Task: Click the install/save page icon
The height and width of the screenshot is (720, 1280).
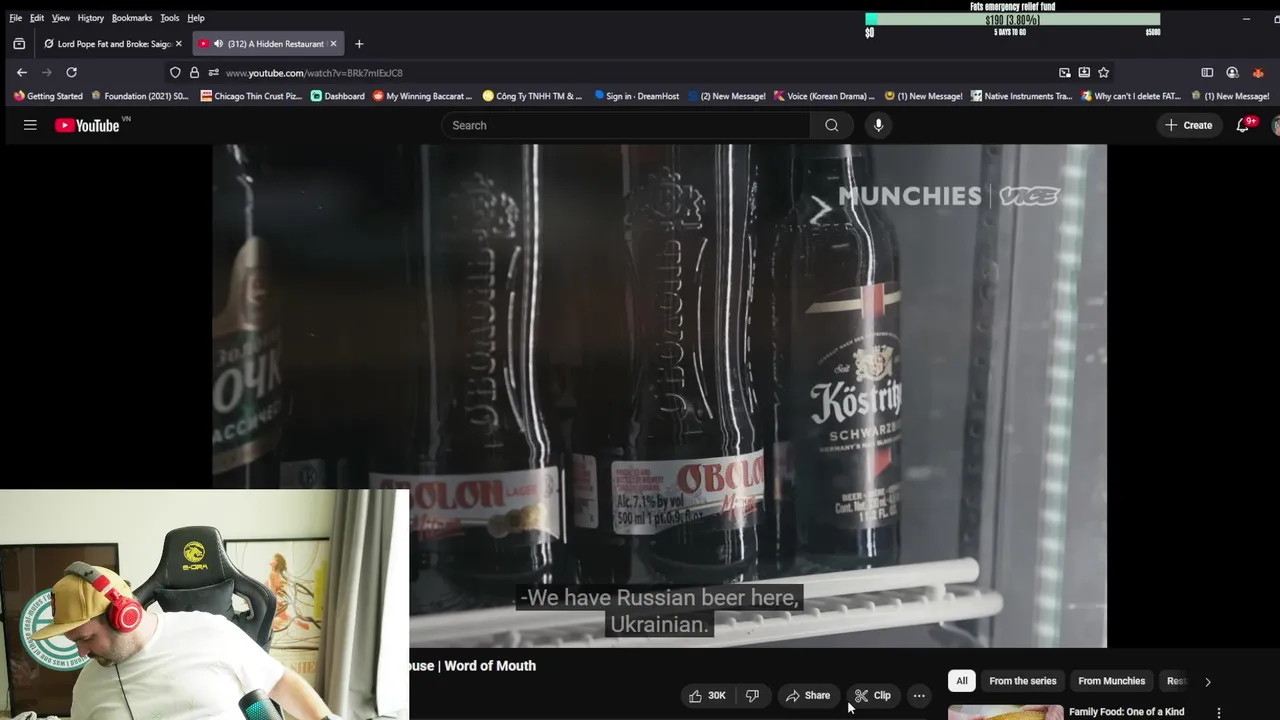Action: (x=1084, y=72)
